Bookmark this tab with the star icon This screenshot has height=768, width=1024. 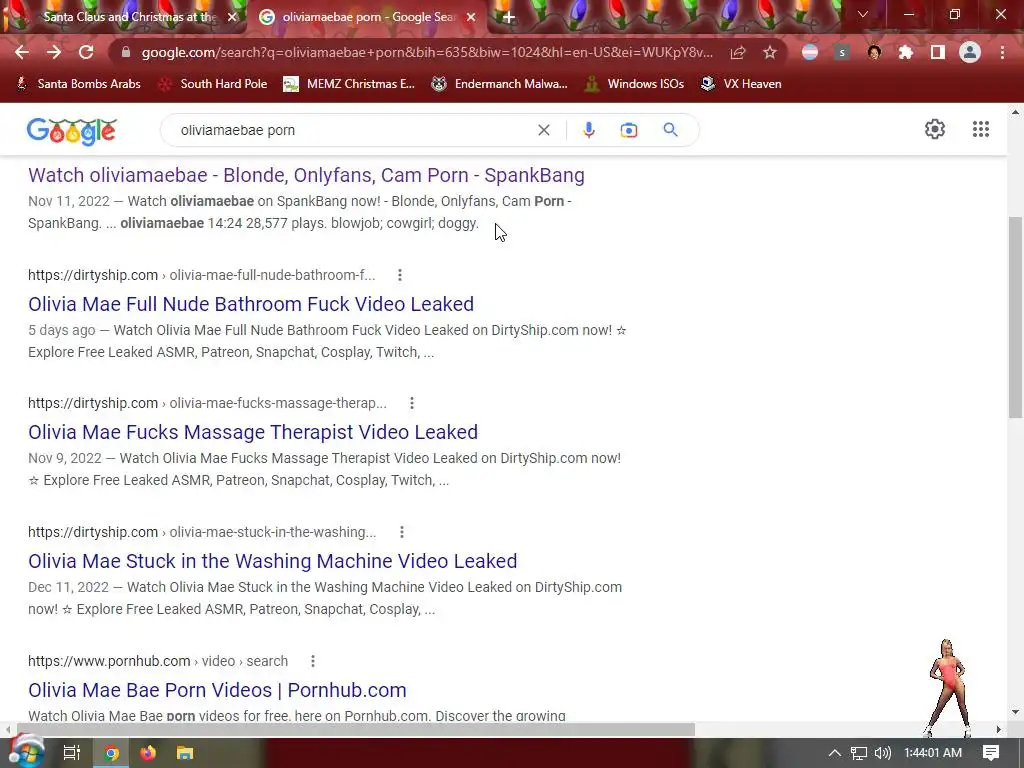click(x=770, y=52)
